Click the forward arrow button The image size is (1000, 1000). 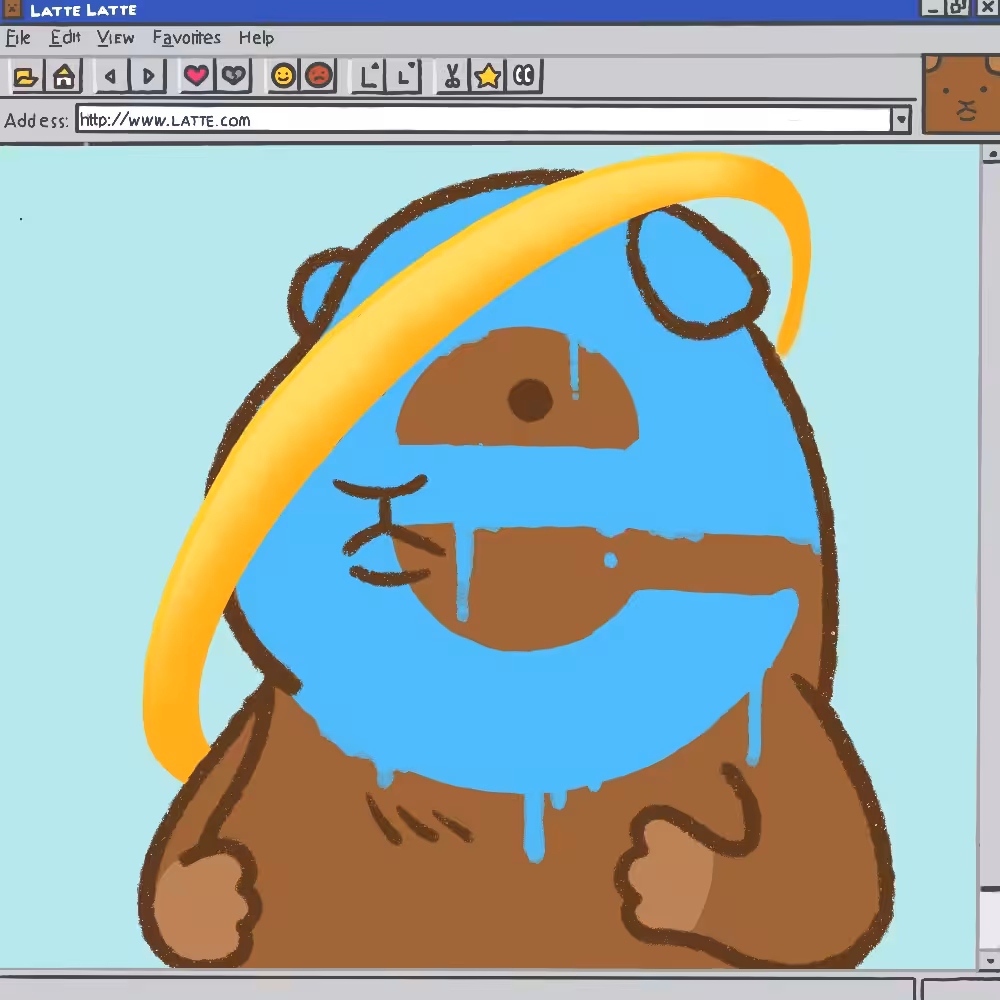coord(148,77)
